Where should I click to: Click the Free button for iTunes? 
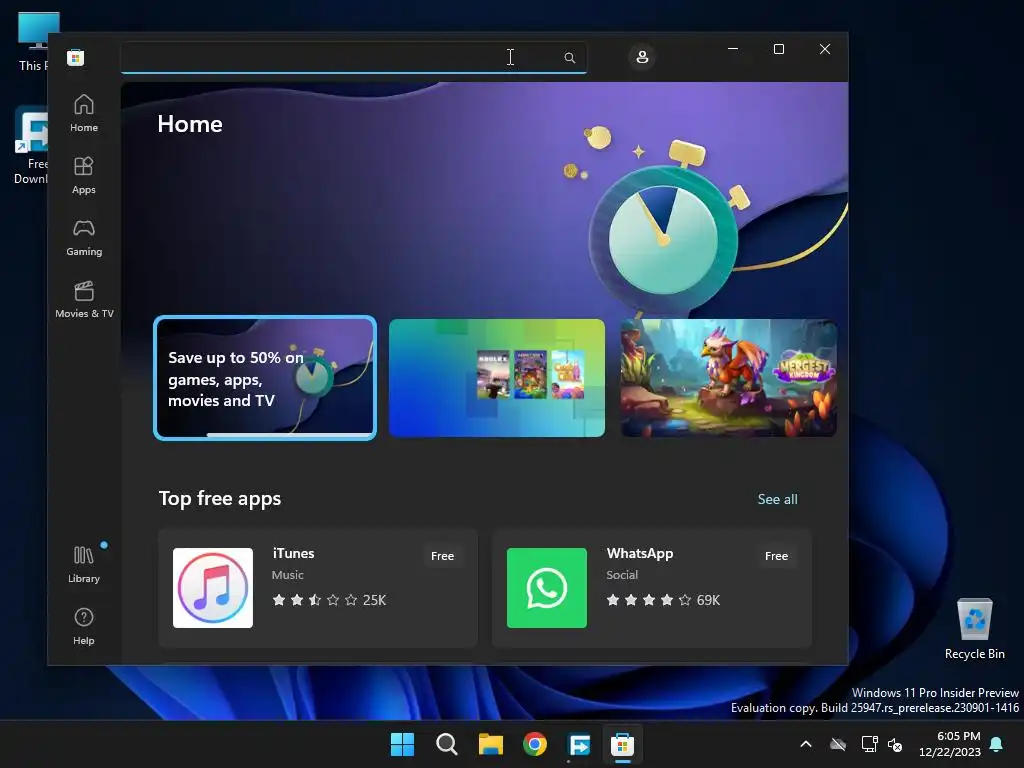pyautogui.click(x=442, y=556)
